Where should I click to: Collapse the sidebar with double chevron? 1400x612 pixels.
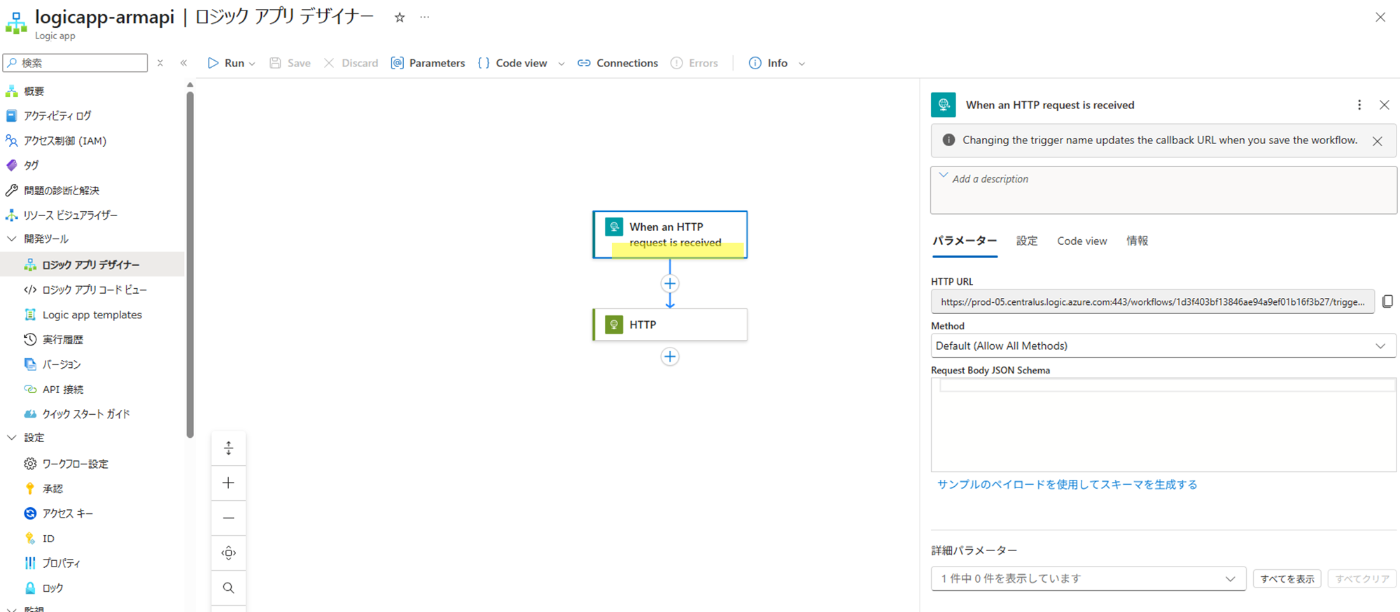coord(183,63)
